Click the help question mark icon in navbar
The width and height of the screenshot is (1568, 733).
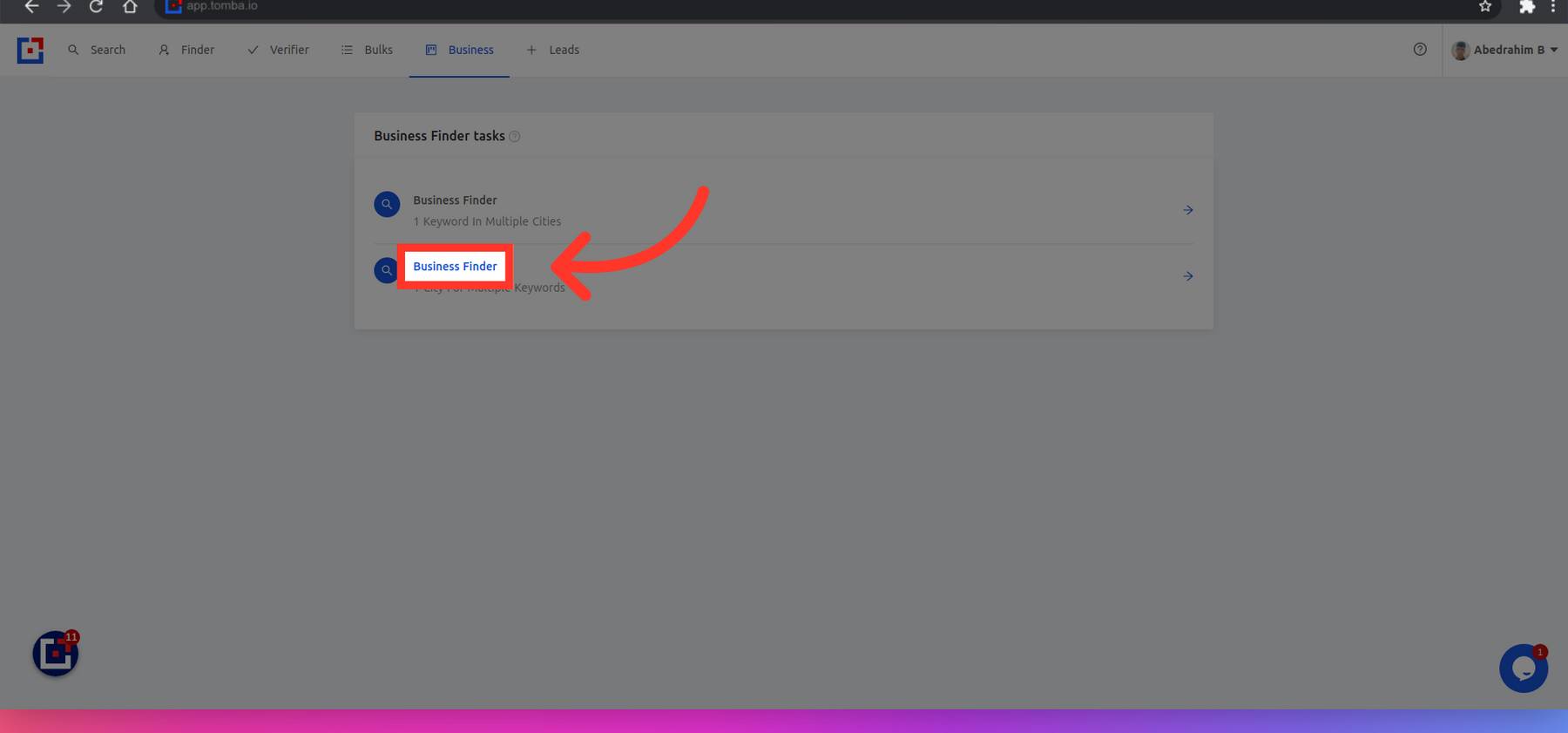[x=1420, y=50]
